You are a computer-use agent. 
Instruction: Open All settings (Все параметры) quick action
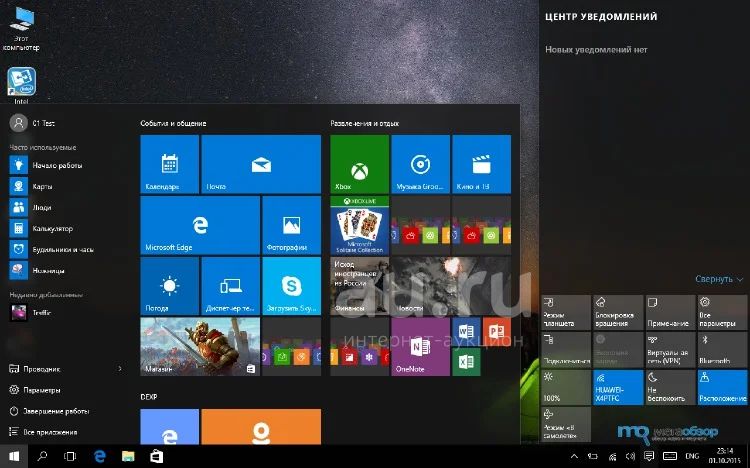[722, 312]
